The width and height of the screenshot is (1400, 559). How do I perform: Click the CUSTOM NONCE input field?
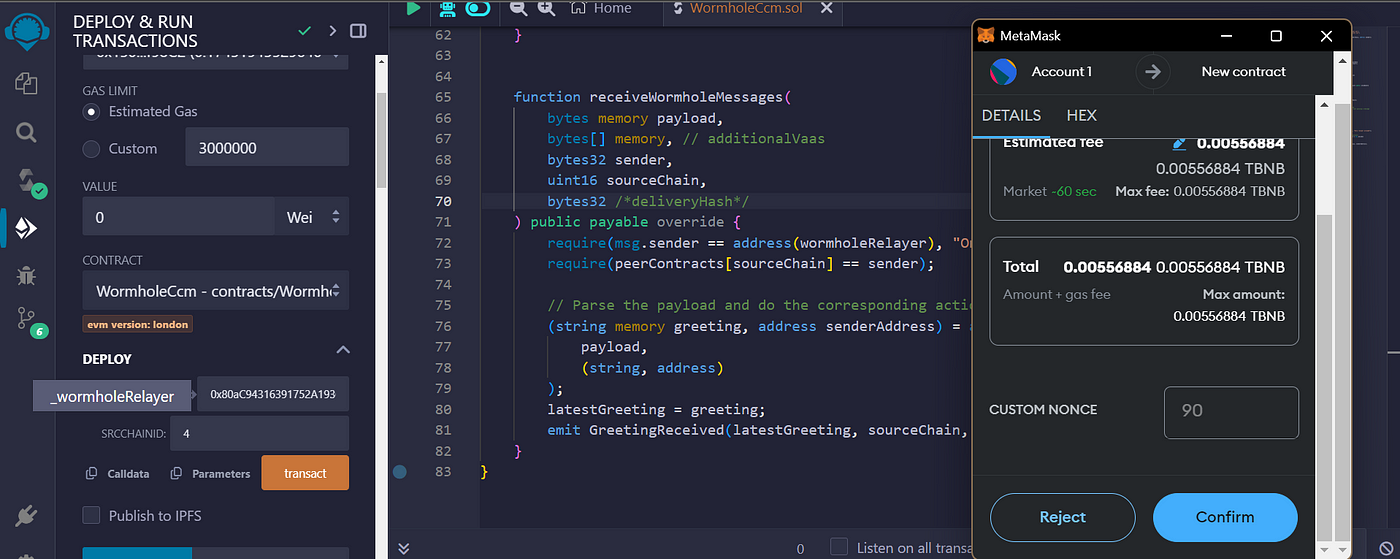(x=1231, y=411)
